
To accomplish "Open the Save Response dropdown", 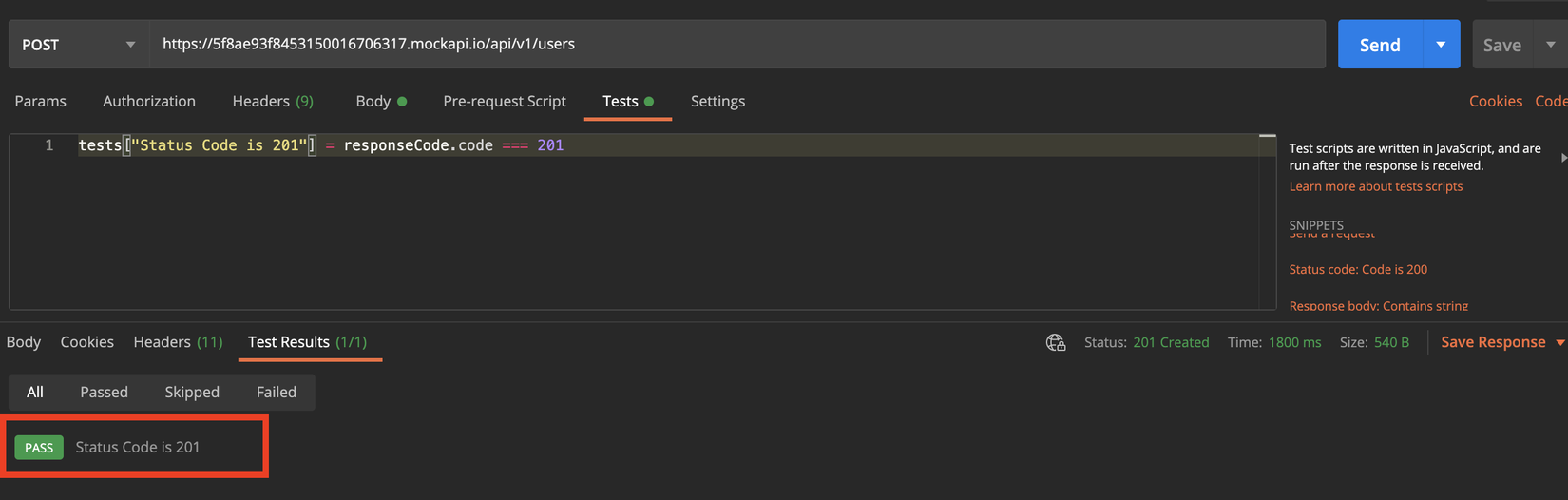I will click(x=1559, y=342).
